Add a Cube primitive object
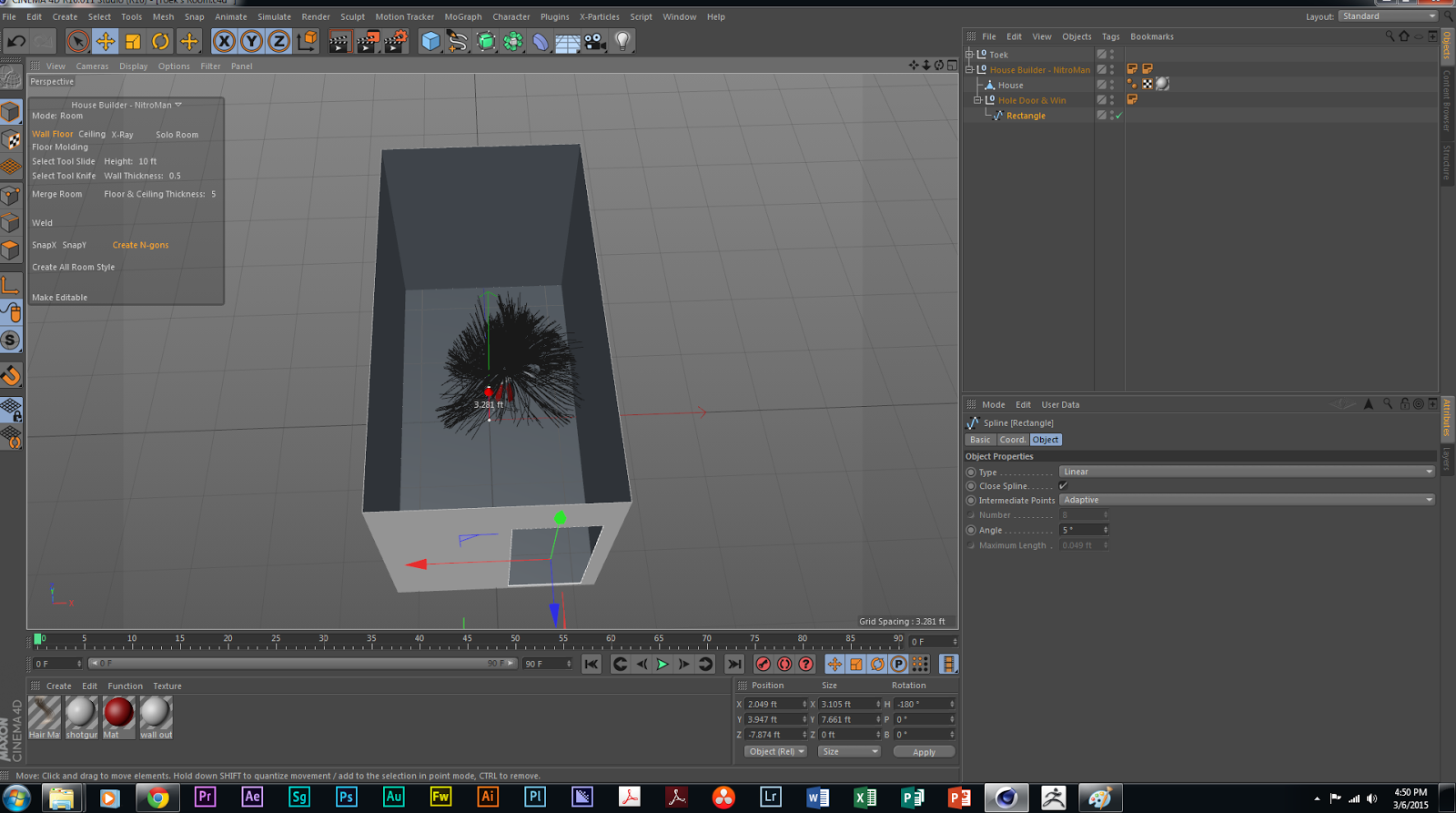Image resolution: width=1456 pixels, height=813 pixels. [x=430, y=41]
